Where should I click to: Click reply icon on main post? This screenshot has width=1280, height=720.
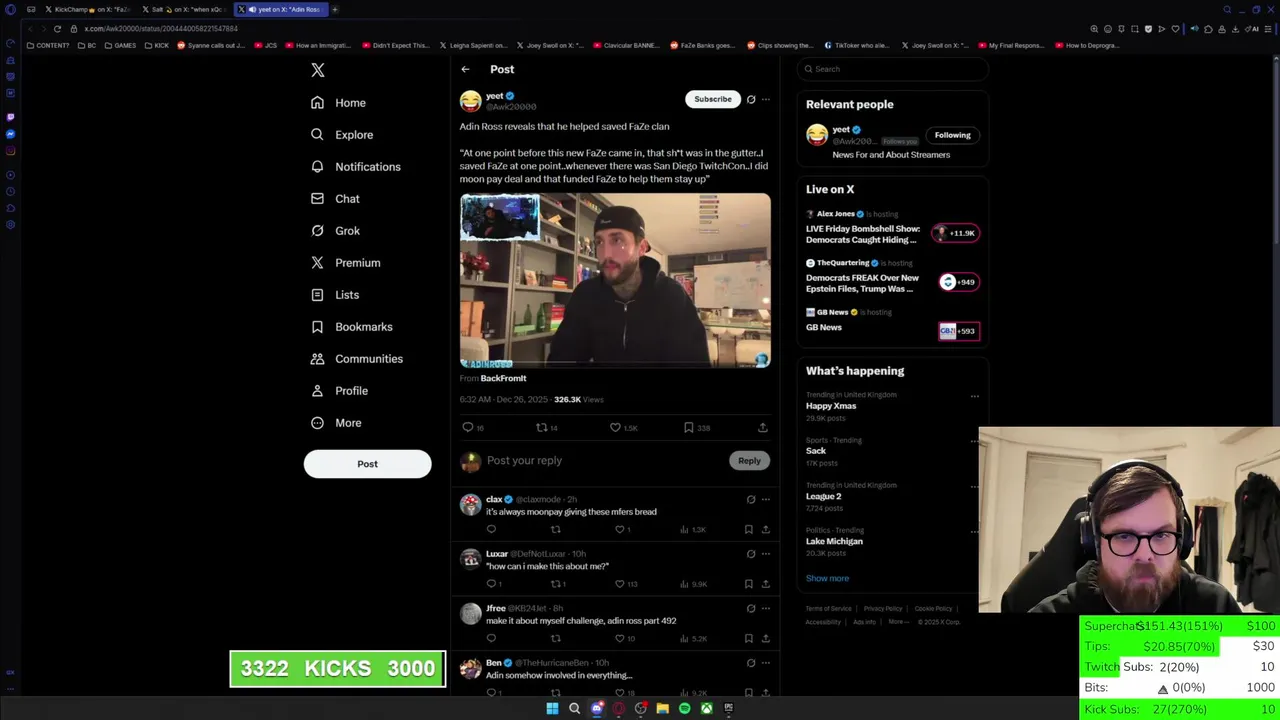coord(467,427)
